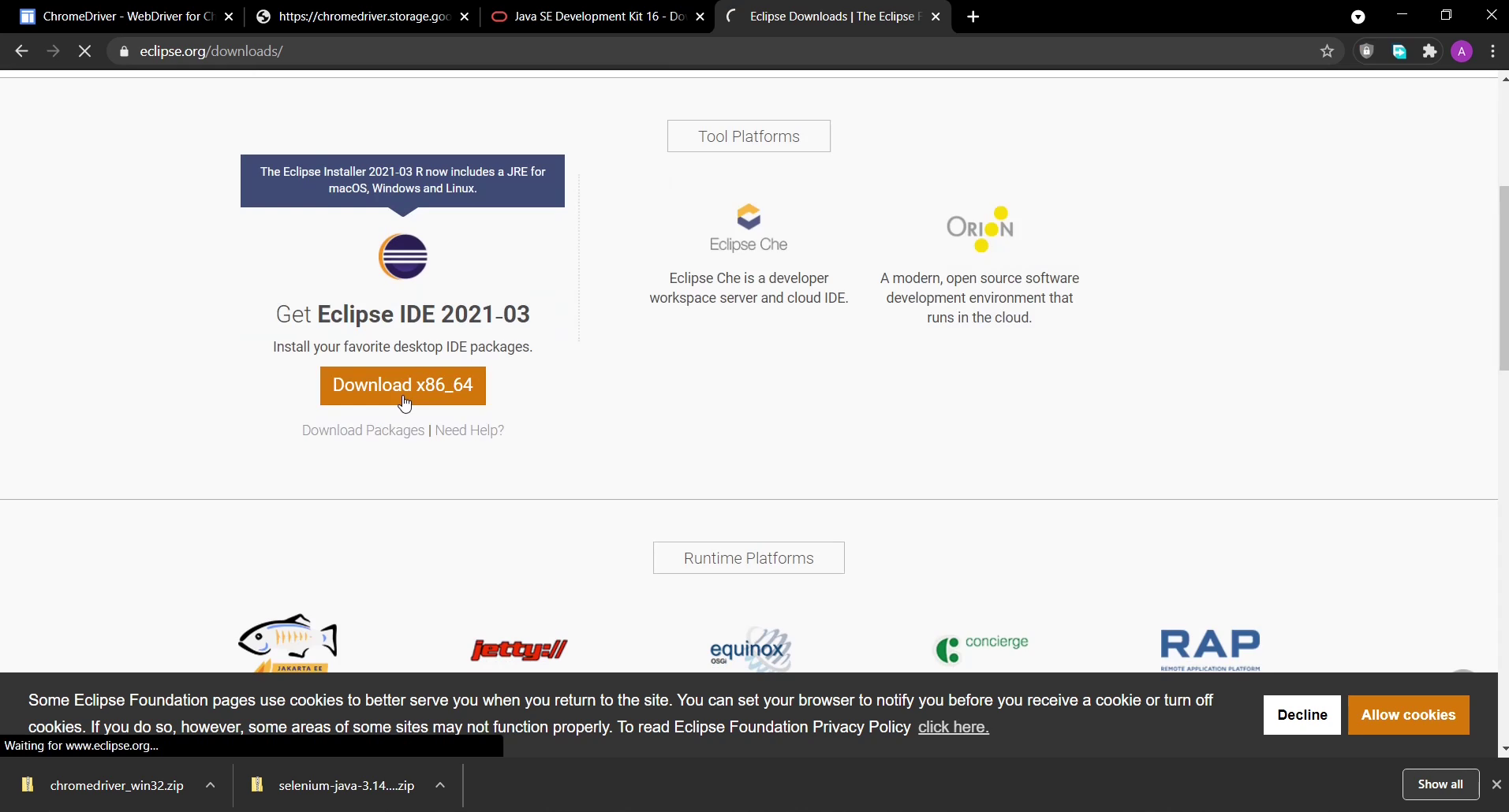Open the translate extension icon in toolbar
Image resolution: width=1509 pixels, height=812 pixels.
coord(1399,51)
